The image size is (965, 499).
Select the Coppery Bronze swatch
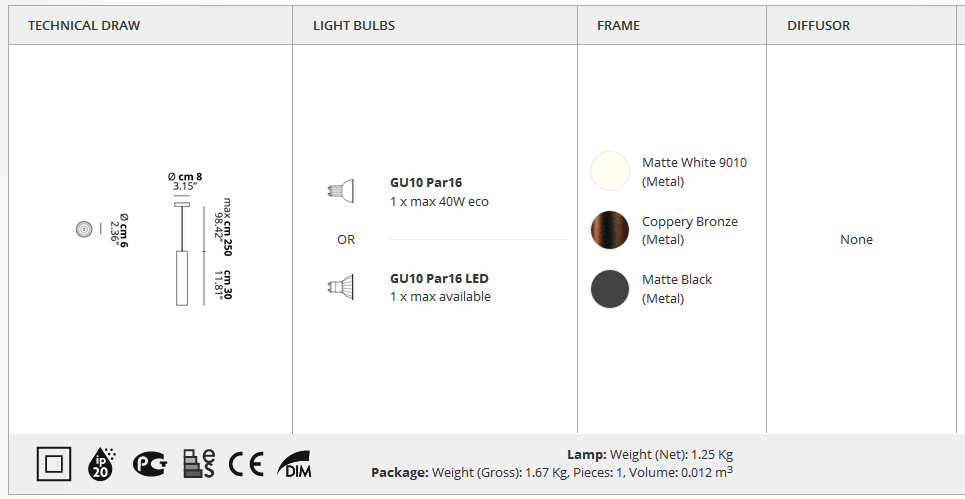point(610,230)
